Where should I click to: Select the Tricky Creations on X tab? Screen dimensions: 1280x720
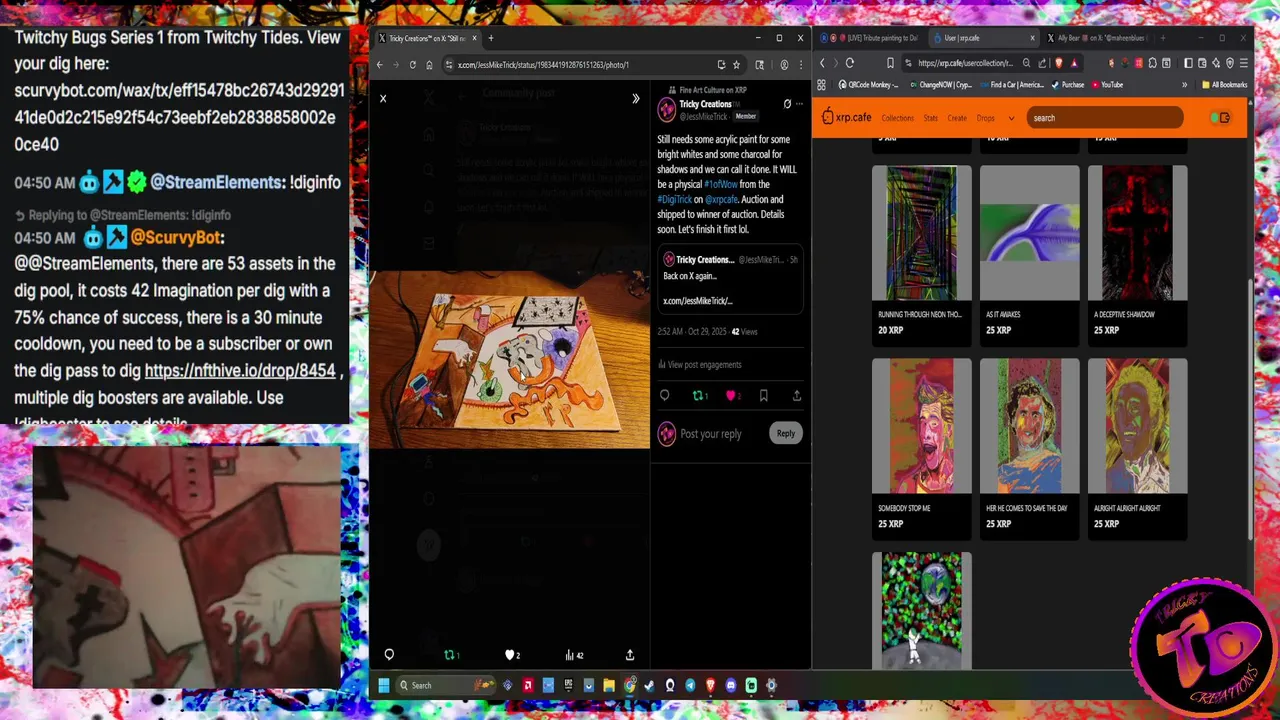coord(427,38)
